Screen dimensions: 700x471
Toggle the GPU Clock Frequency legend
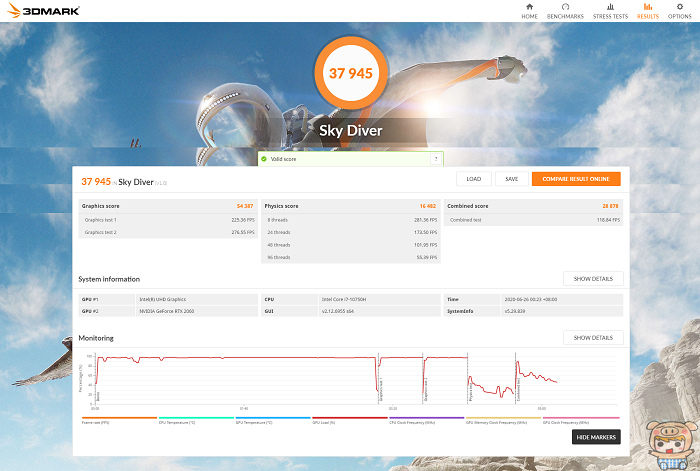click(x=581, y=420)
